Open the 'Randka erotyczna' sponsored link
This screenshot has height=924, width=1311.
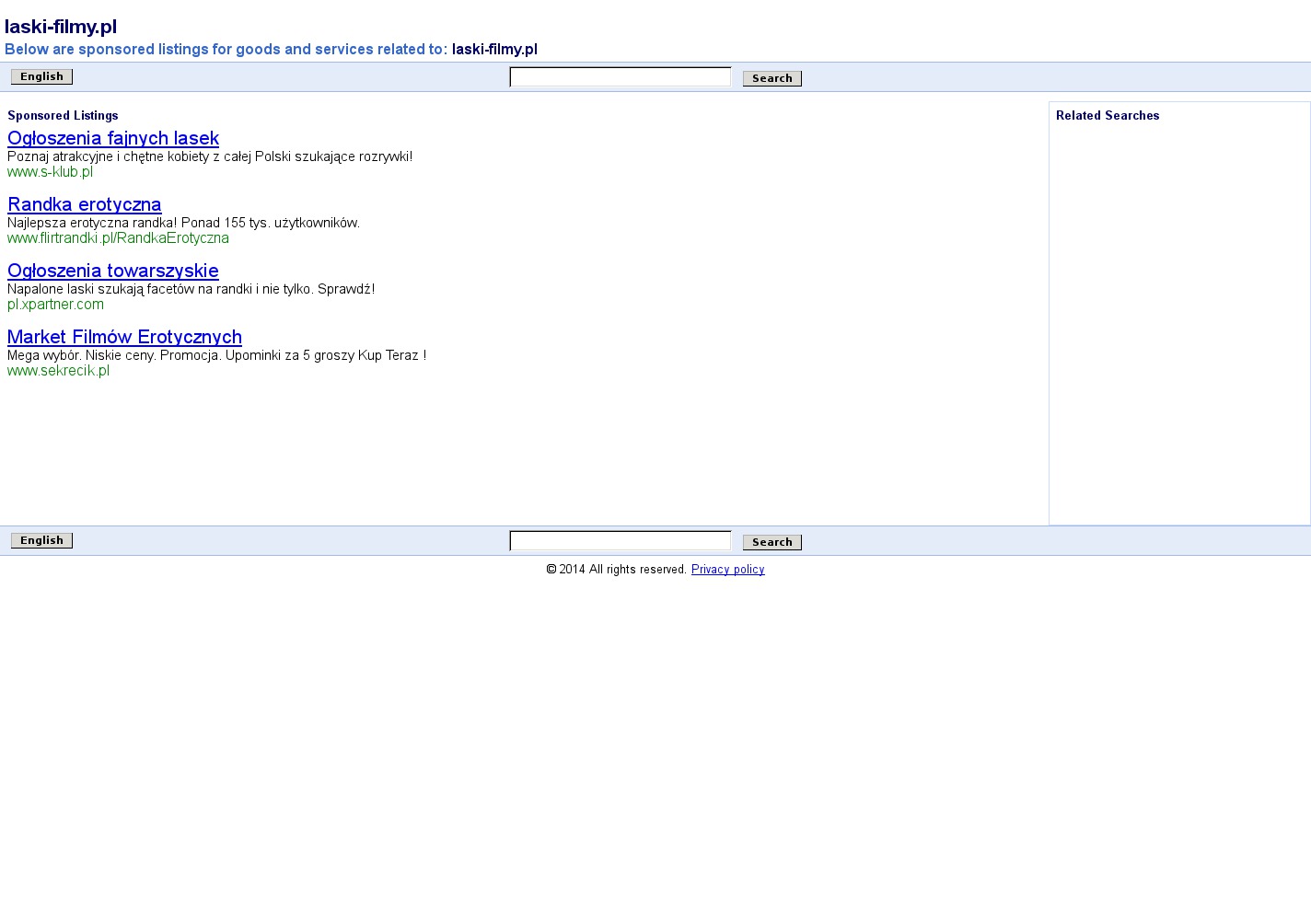85,204
